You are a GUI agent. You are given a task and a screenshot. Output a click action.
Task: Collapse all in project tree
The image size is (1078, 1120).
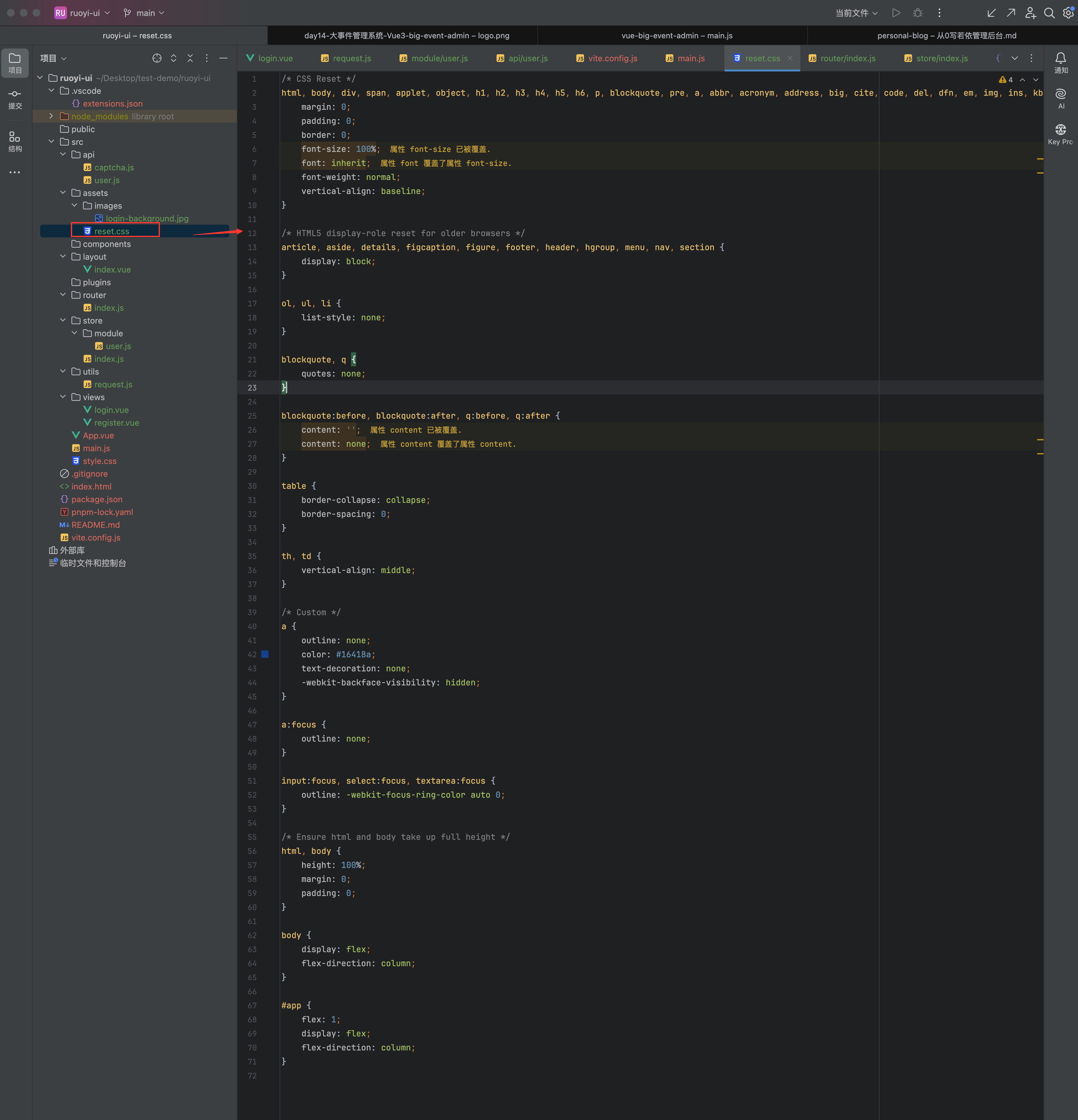[x=190, y=58]
